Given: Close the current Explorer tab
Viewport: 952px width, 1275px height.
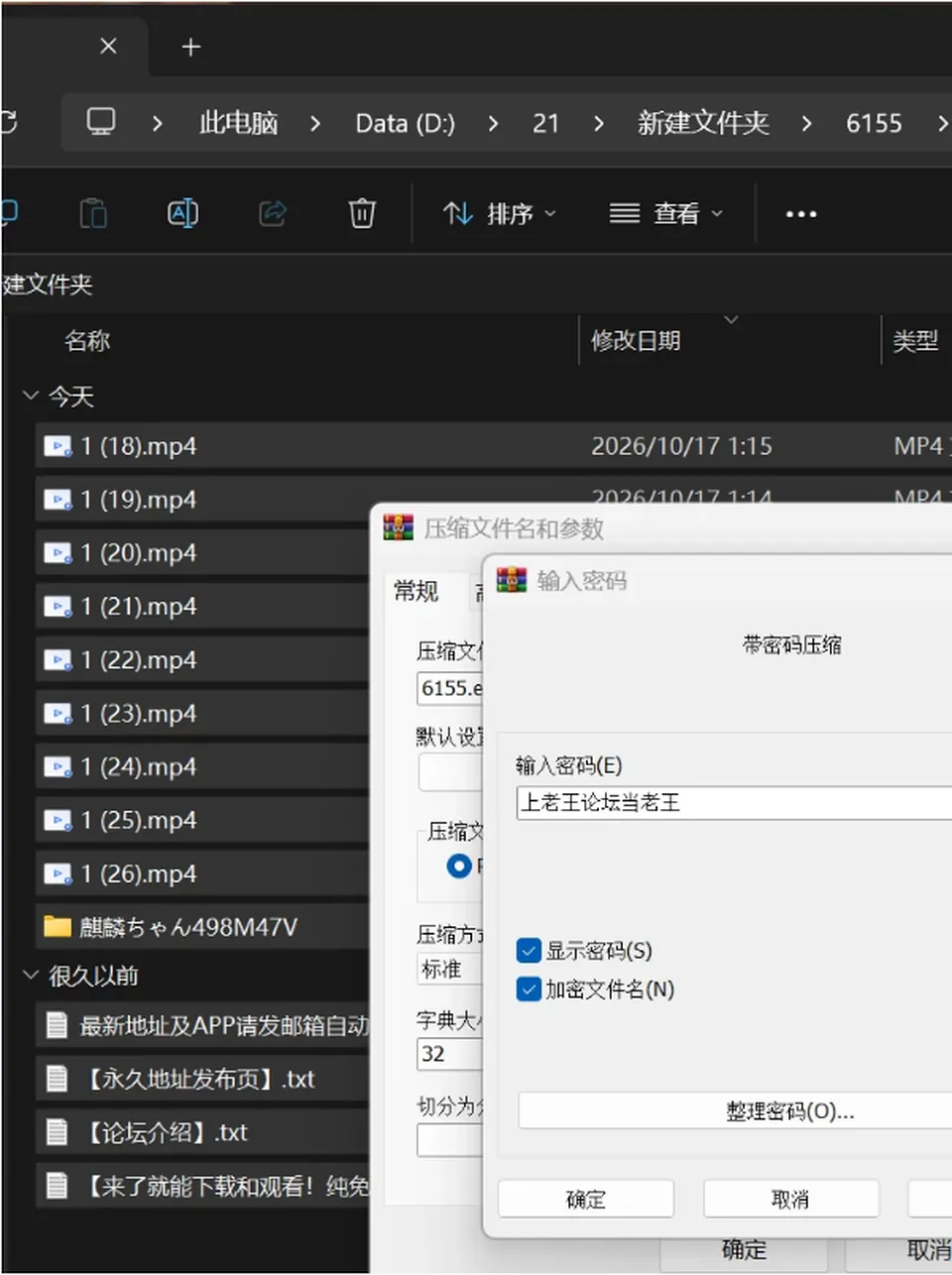Looking at the screenshot, I should 108,47.
